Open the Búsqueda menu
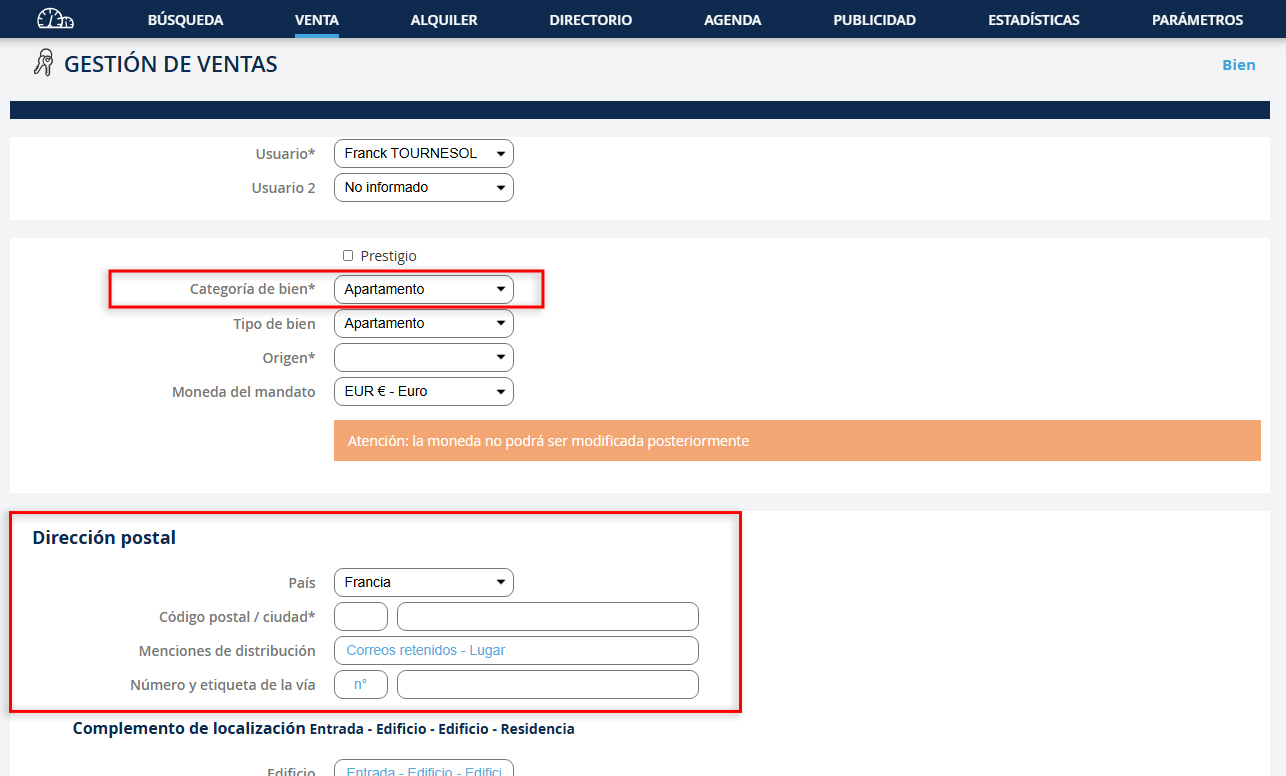Viewport: 1286px width, 776px height. coord(185,20)
